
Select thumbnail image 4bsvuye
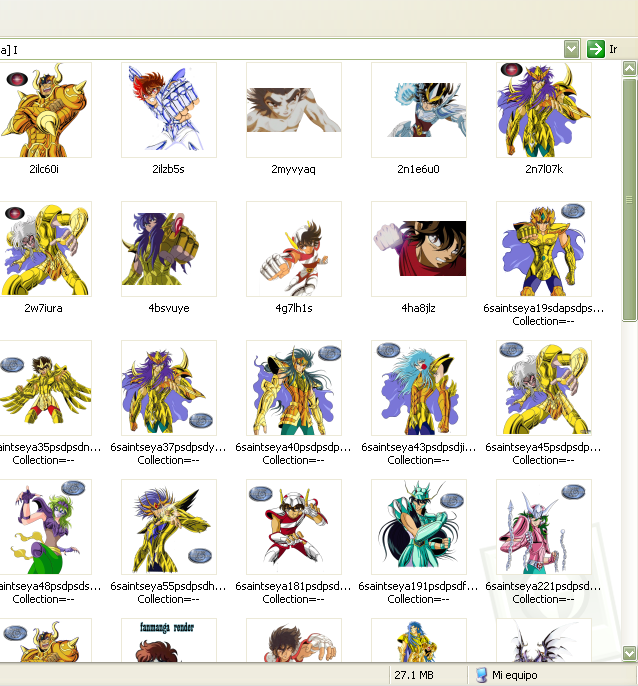coord(169,249)
